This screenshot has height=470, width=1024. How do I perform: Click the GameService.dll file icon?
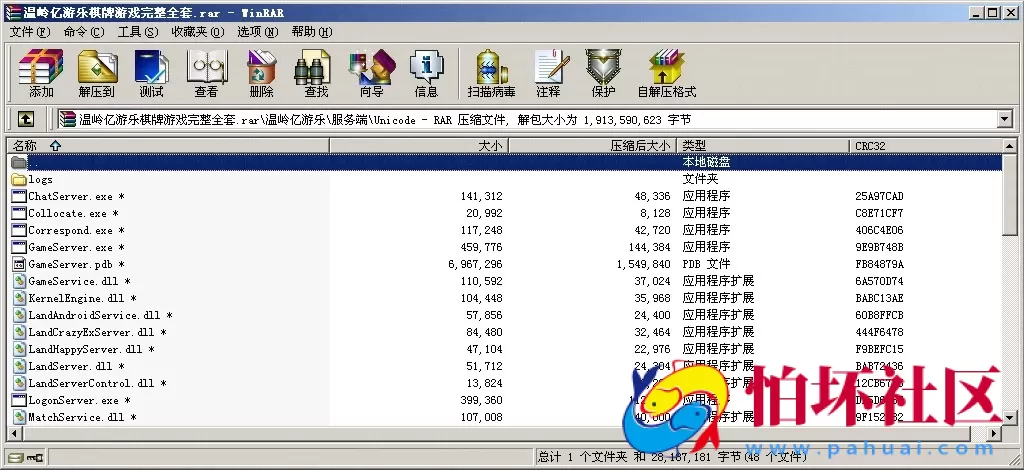pyautogui.click(x=19, y=281)
